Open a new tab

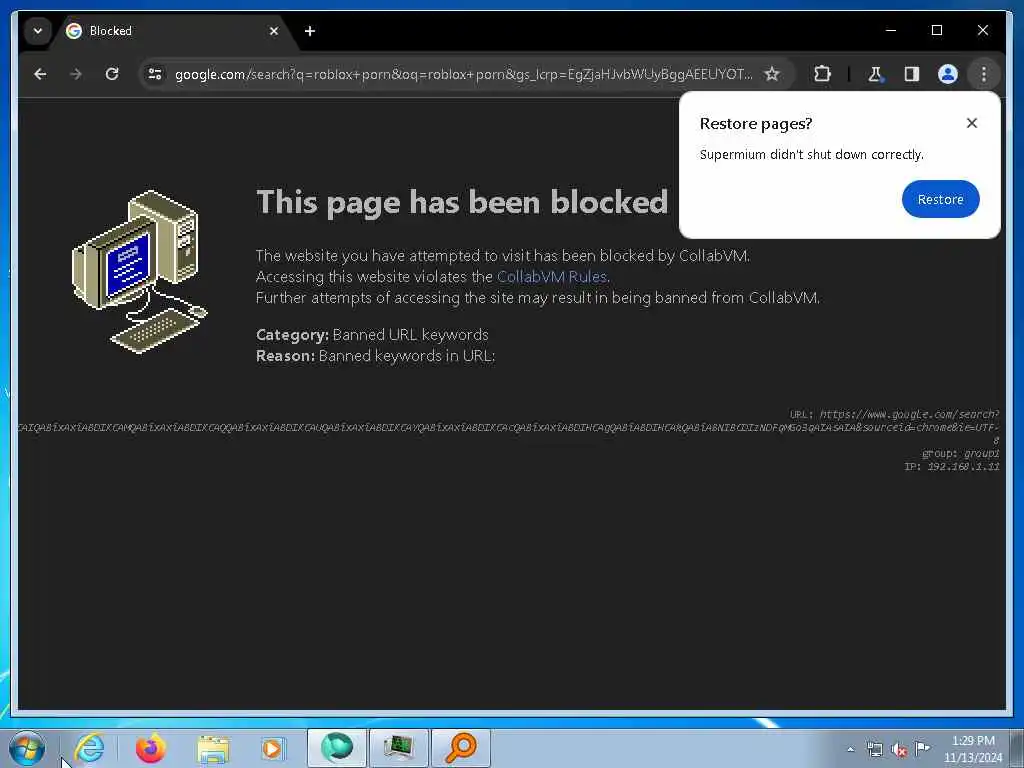(310, 31)
